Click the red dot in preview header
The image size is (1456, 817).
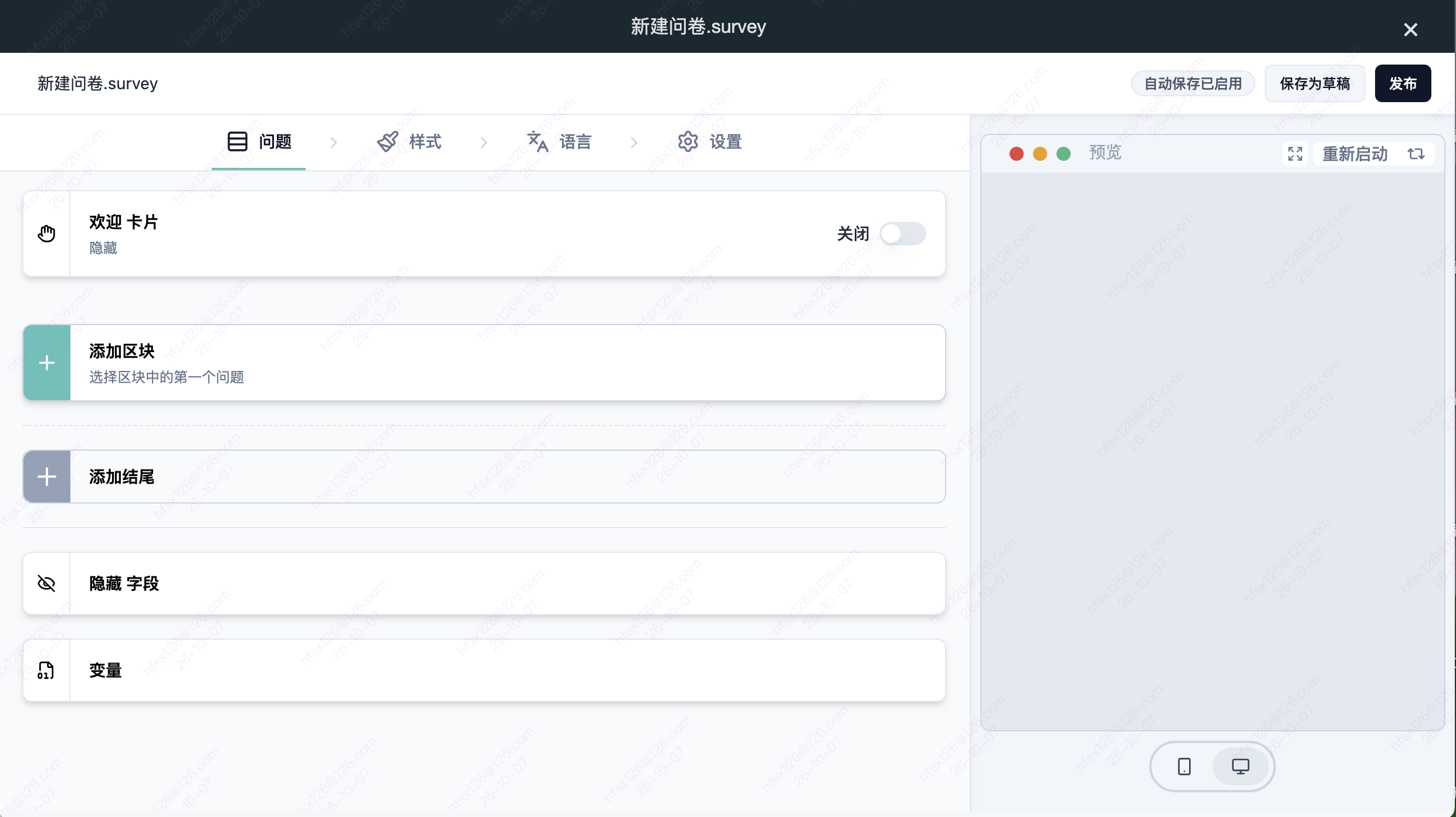pos(1017,154)
